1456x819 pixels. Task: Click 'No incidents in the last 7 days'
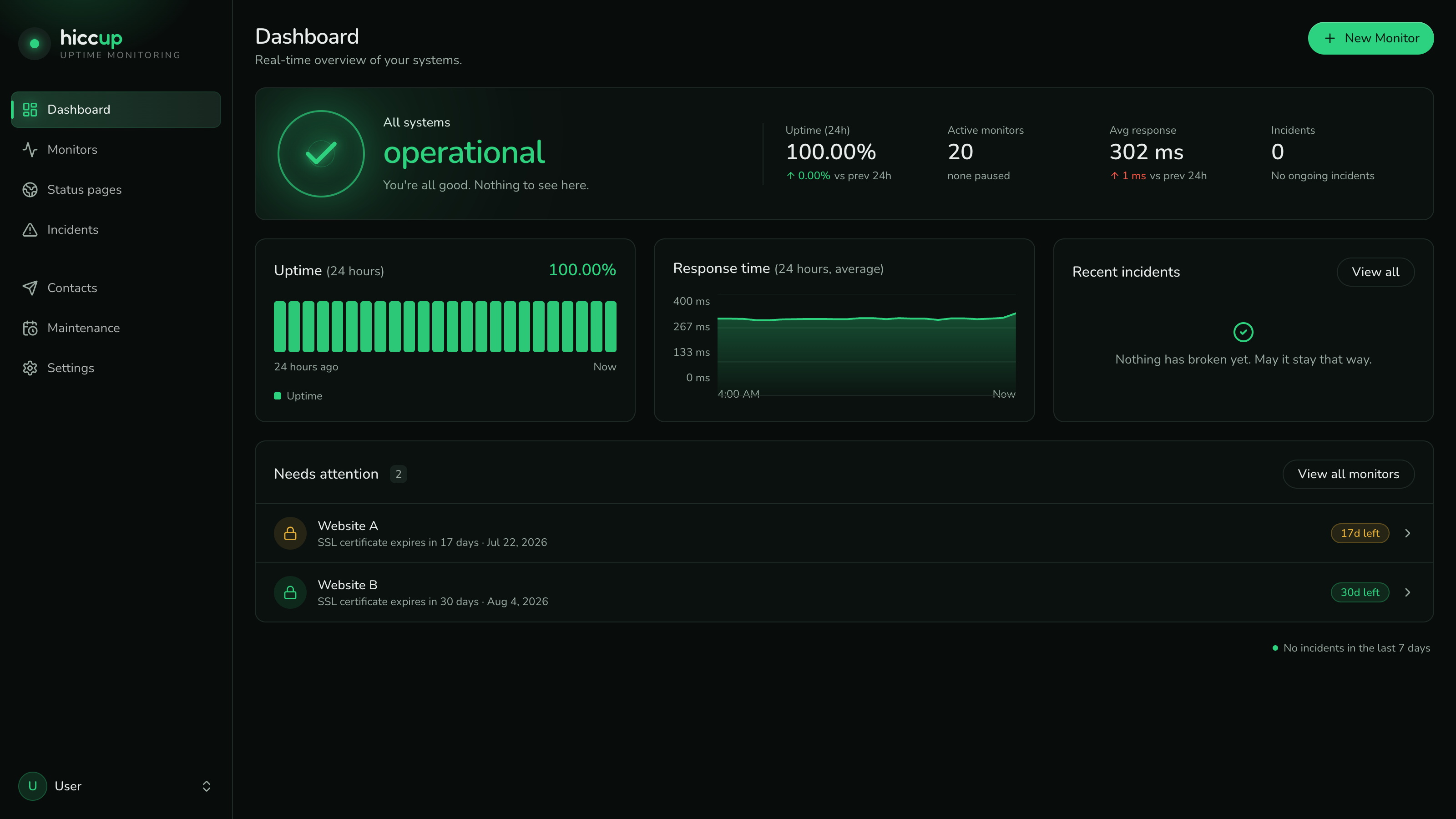(x=1356, y=648)
